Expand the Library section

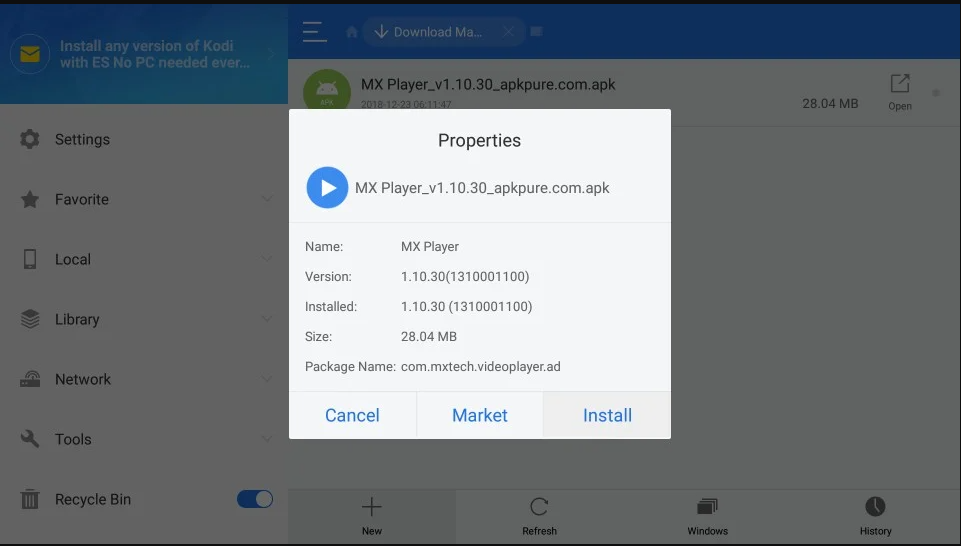pos(266,319)
